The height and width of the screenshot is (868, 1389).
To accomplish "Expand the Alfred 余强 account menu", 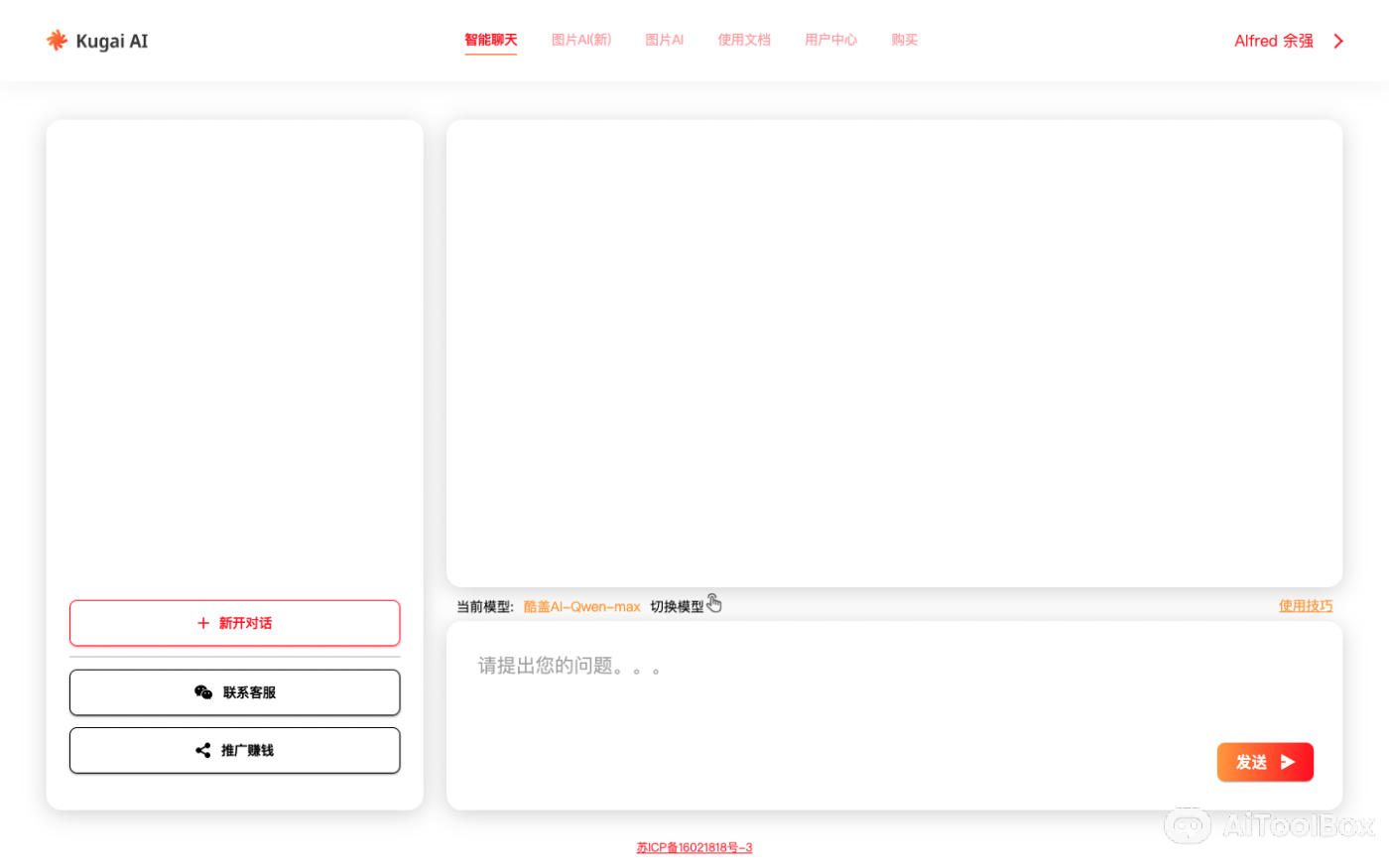I will [1273, 41].
